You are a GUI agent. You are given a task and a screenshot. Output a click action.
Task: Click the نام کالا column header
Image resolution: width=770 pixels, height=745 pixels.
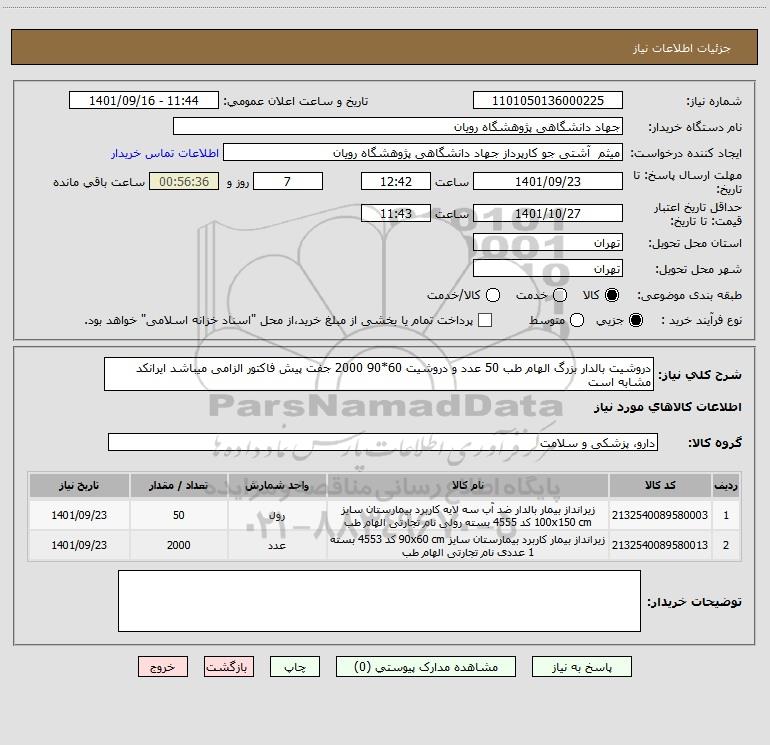click(468, 485)
